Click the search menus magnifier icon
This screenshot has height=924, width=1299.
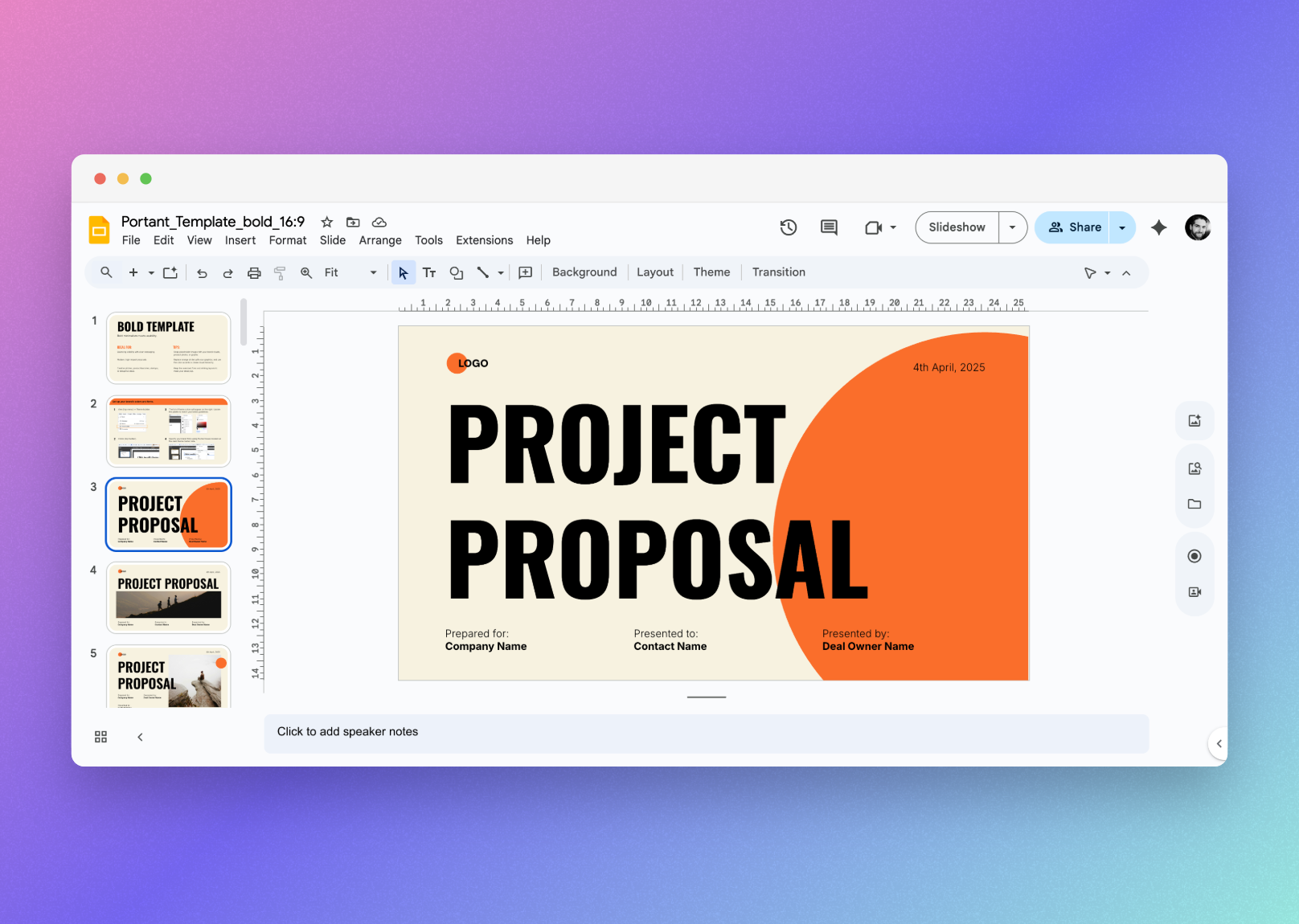(x=106, y=272)
